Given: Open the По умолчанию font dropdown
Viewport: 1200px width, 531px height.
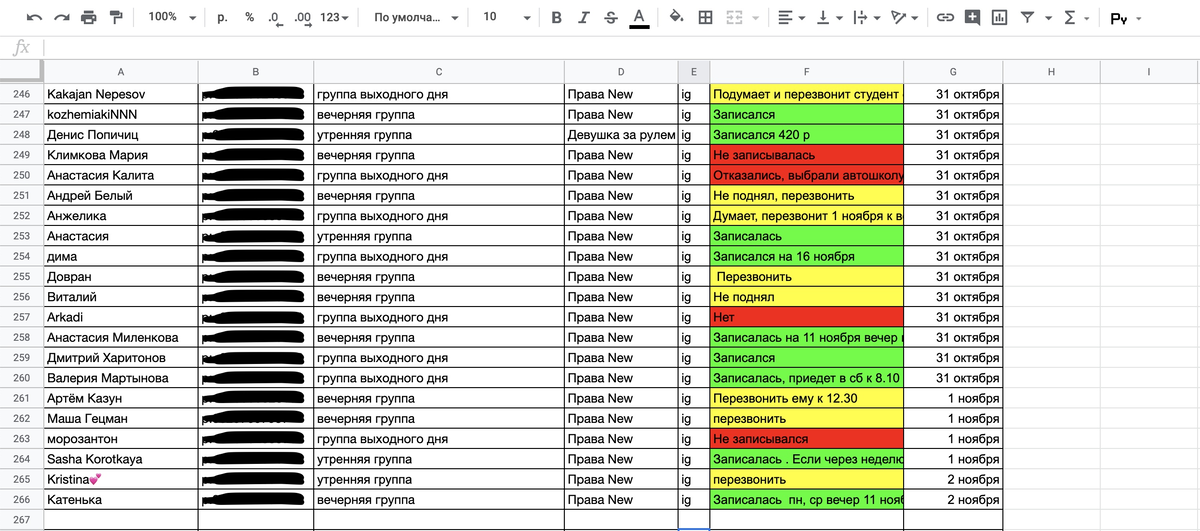Looking at the screenshot, I should click(417, 18).
